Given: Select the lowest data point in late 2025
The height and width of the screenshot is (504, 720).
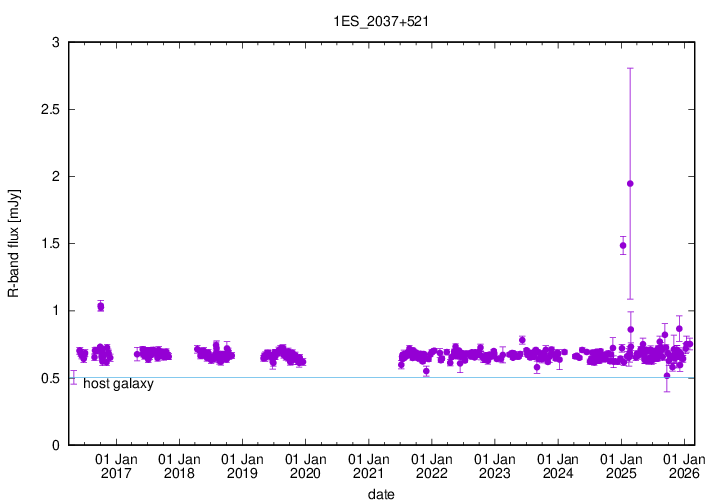Looking at the screenshot, I should coord(667,375).
